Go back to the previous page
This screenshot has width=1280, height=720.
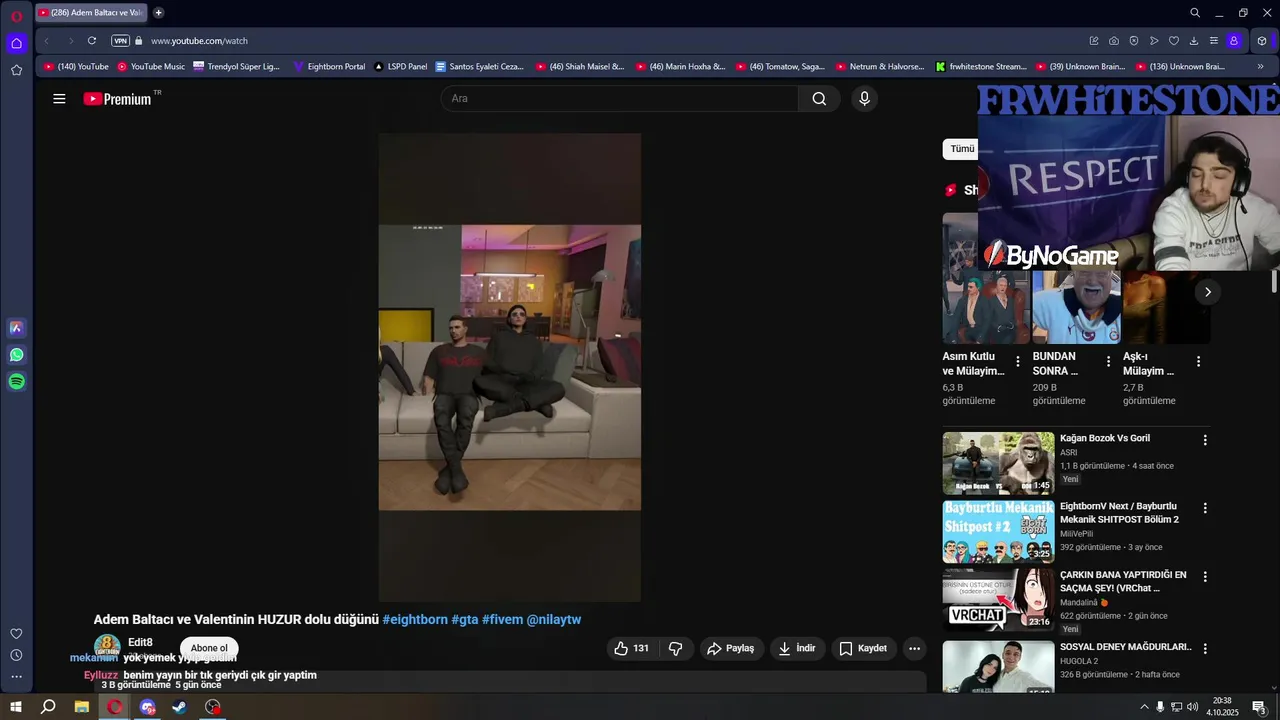[47, 41]
